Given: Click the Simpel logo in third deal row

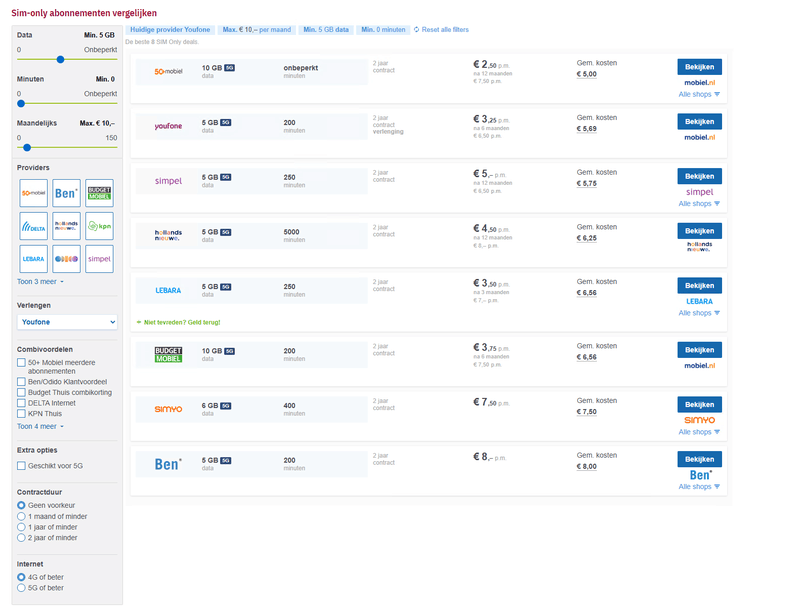Looking at the screenshot, I should pyautogui.click(x=168, y=181).
